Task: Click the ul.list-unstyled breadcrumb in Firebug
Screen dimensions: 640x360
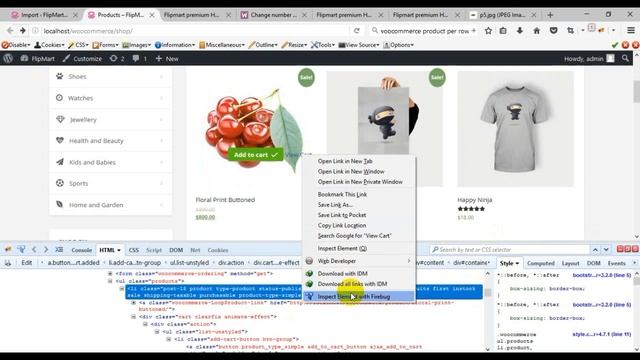Action: (x=189, y=262)
